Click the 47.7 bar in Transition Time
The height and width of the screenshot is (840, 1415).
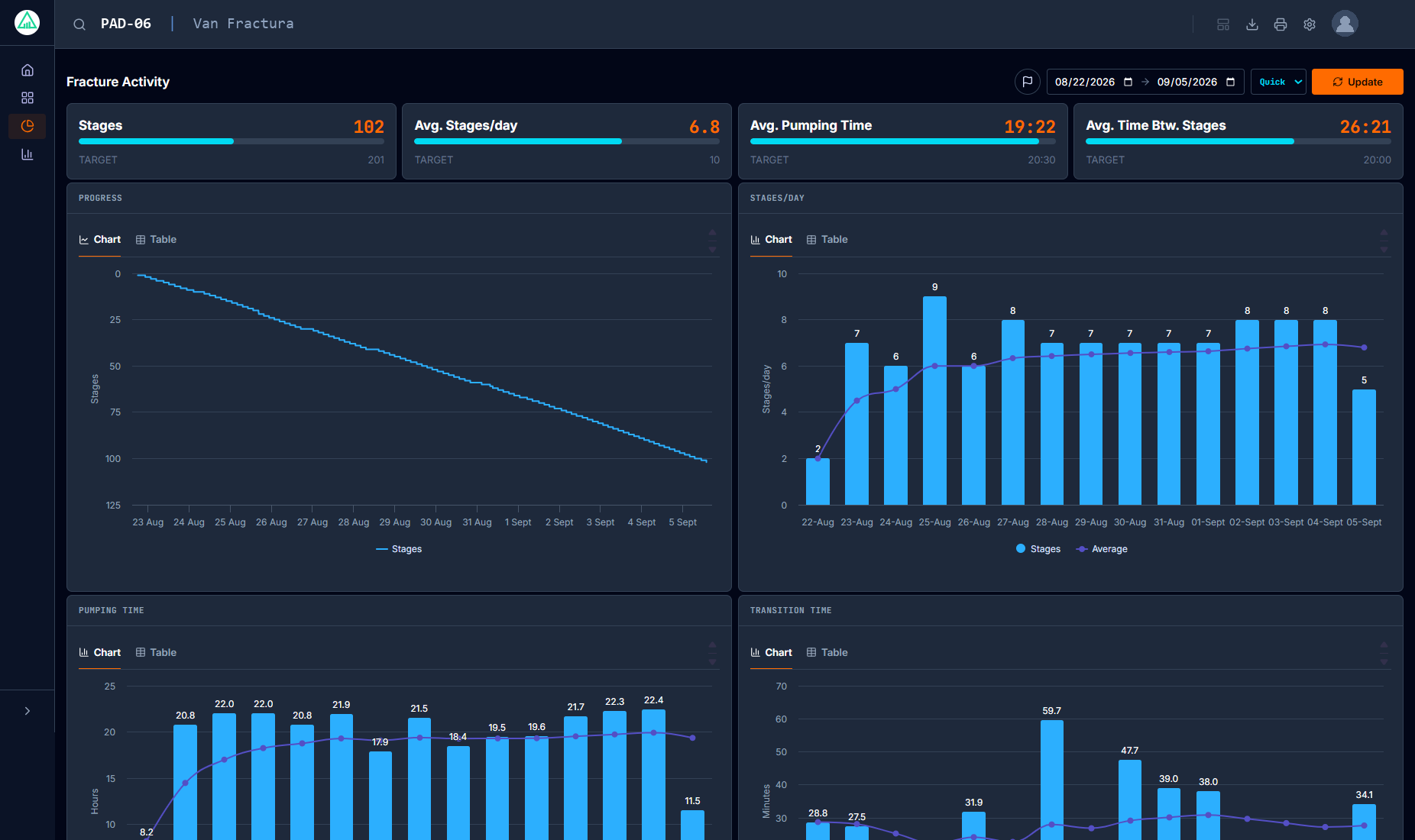[x=1130, y=800]
